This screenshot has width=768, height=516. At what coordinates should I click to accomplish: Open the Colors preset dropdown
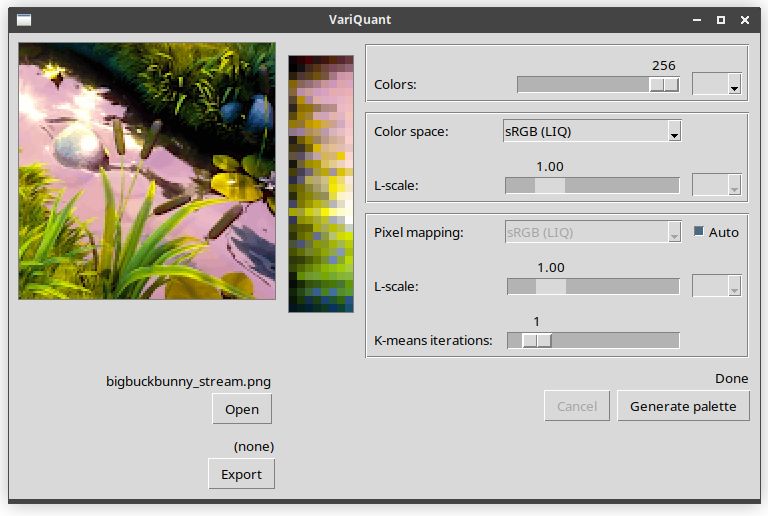(716, 84)
